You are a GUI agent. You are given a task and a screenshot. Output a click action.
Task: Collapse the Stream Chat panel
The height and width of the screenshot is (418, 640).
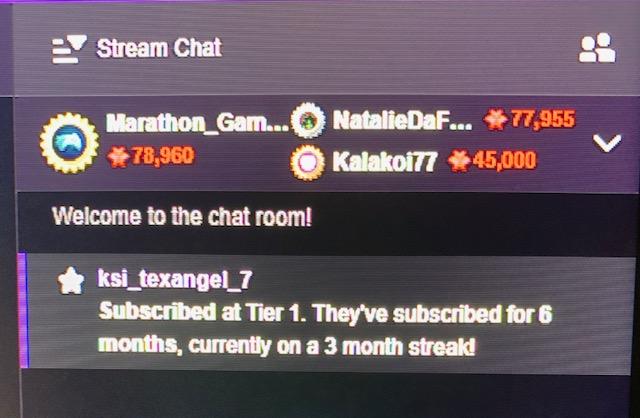tap(69, 49)
